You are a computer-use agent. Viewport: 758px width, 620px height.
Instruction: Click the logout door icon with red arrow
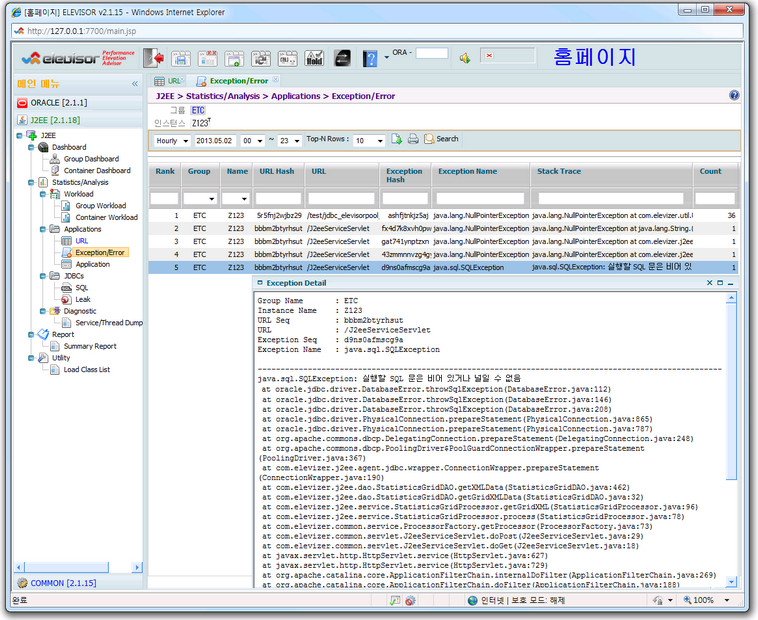point(154,58)
